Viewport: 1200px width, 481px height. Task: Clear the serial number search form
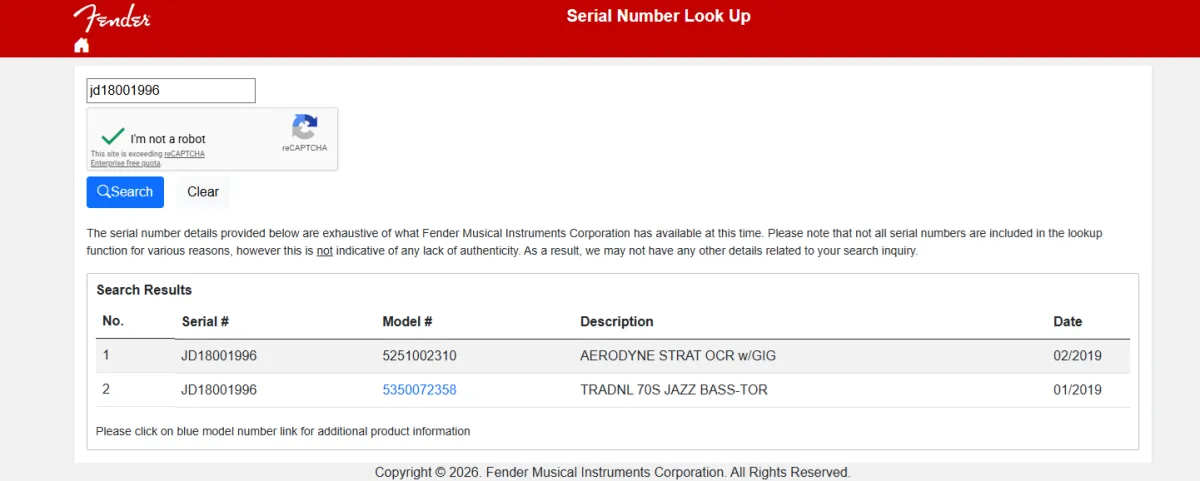click(203, 192)
